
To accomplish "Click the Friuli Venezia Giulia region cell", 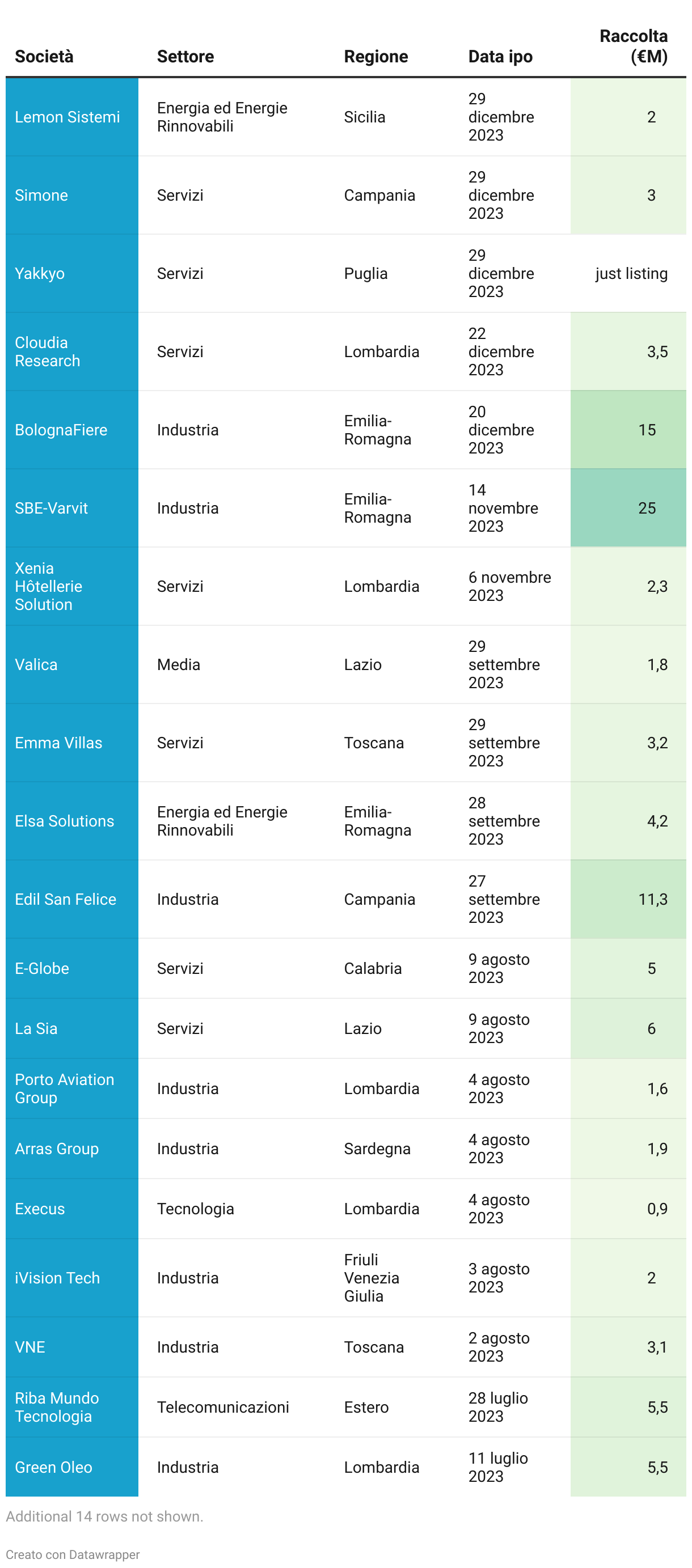I will tap(371, 1278).
